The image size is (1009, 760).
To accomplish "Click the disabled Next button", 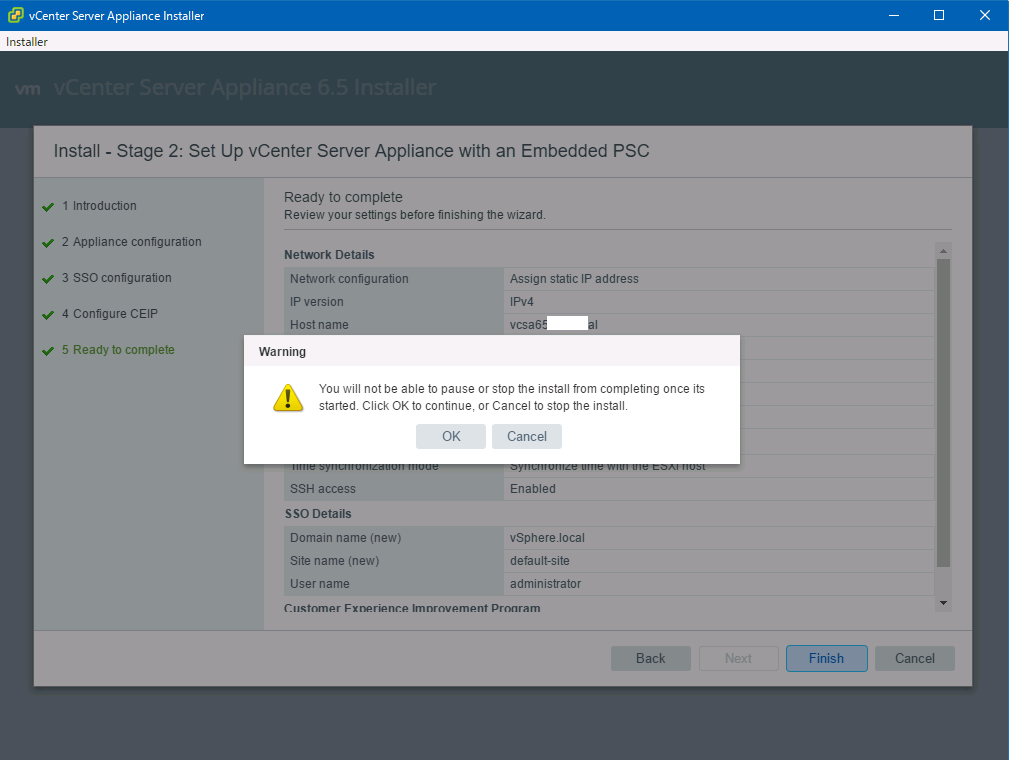I will point(738,658).
